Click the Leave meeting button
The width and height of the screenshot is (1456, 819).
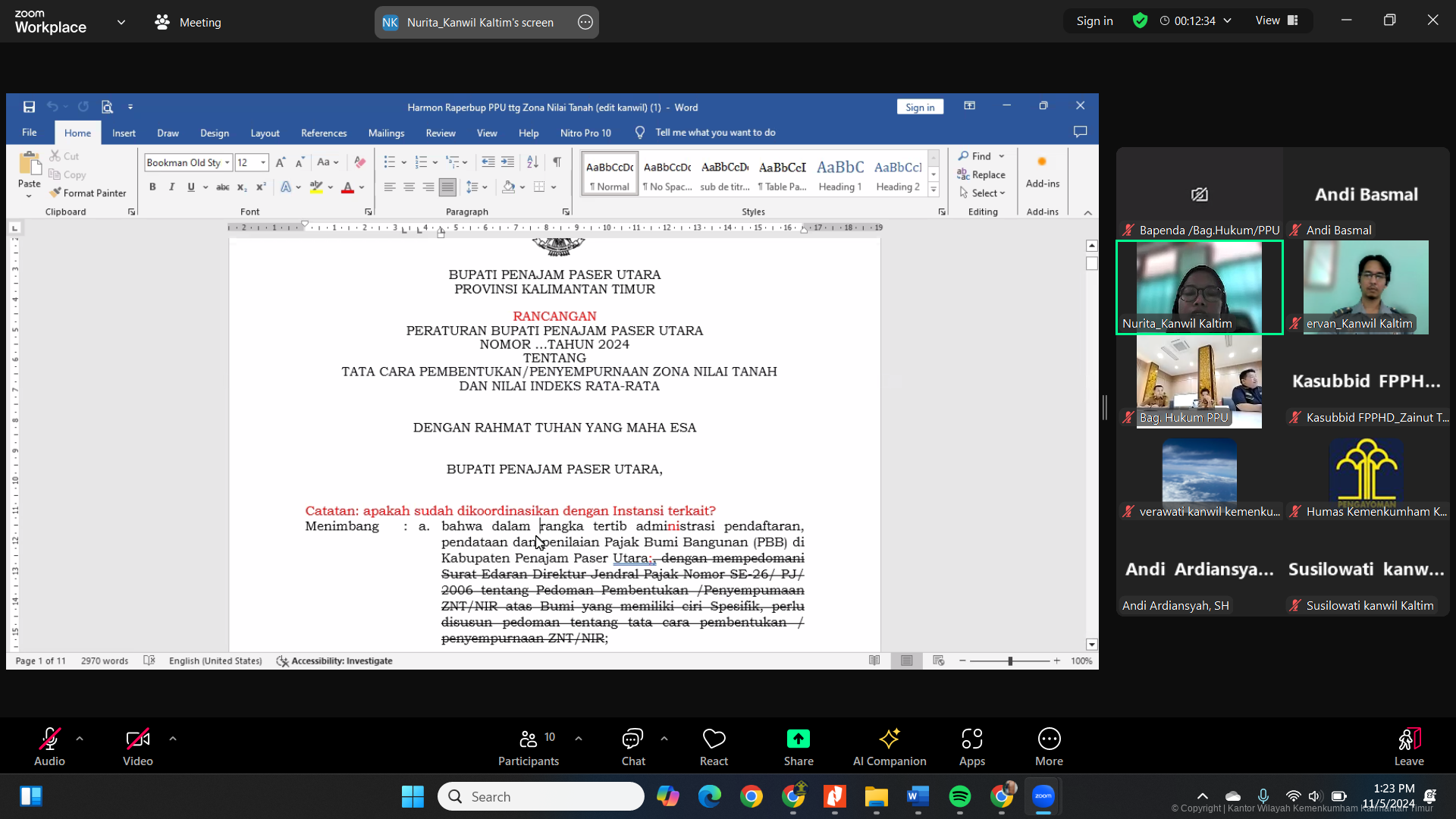(1409, 748)
